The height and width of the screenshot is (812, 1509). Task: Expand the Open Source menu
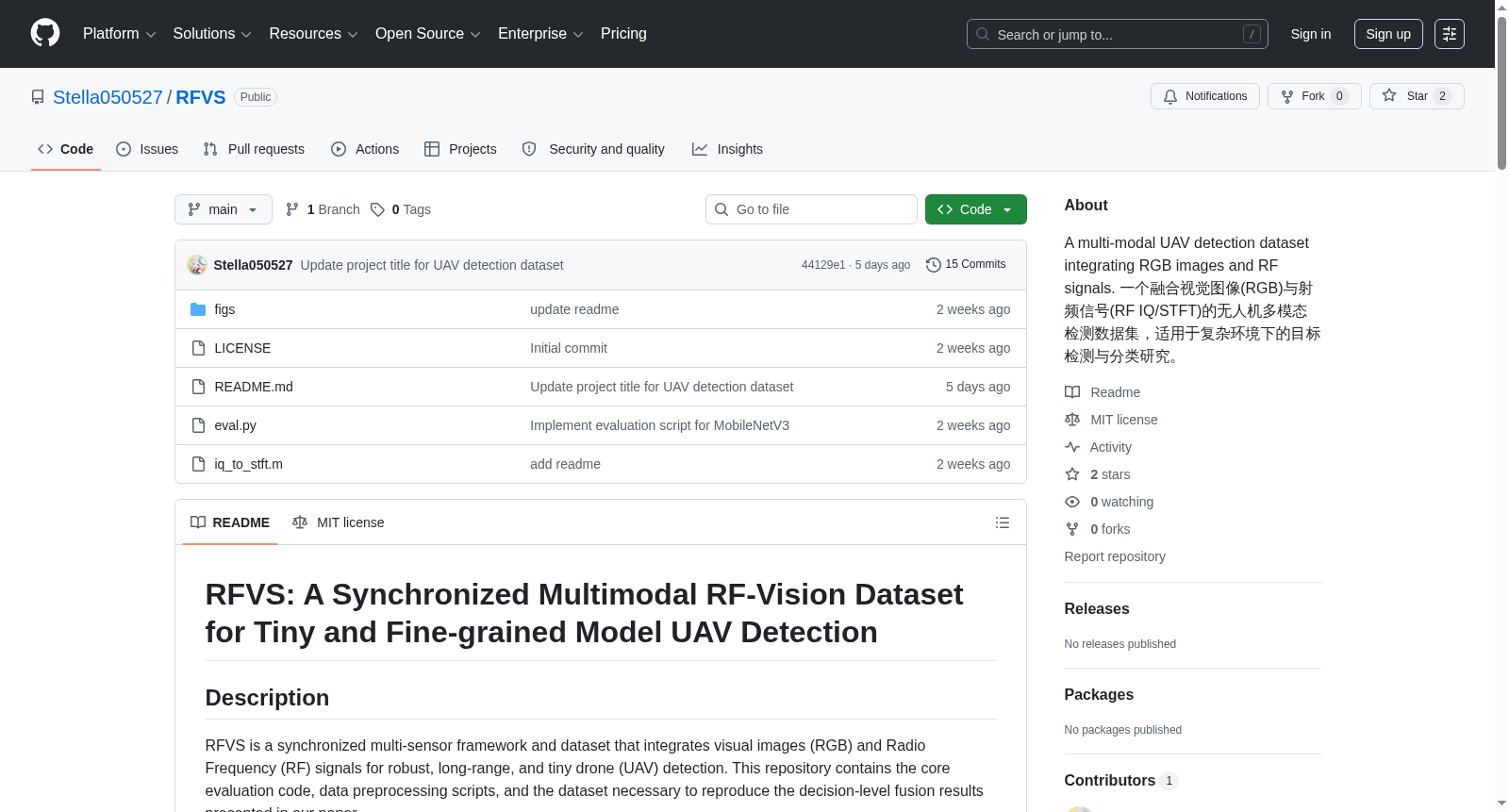click(x=427, y=34)
